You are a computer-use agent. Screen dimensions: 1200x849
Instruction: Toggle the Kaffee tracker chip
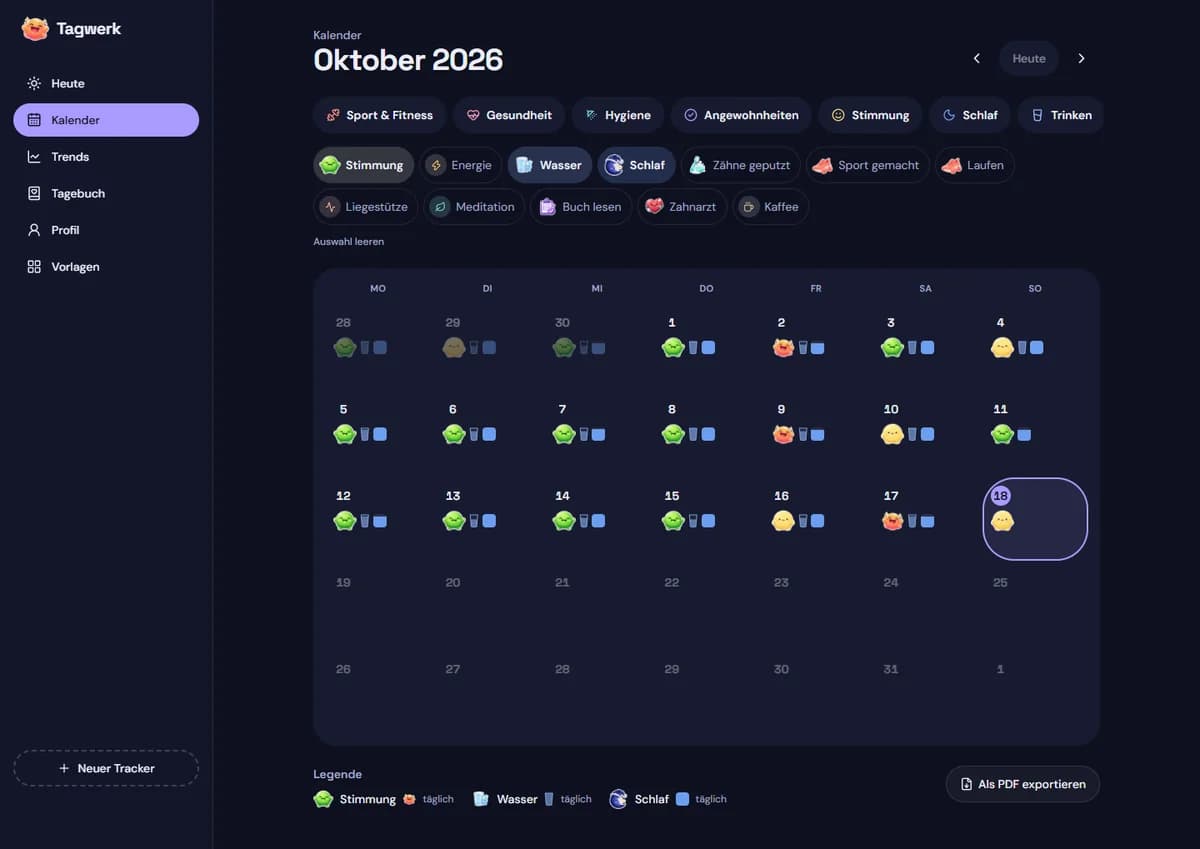pyautogui.click(x=771, y=207)
